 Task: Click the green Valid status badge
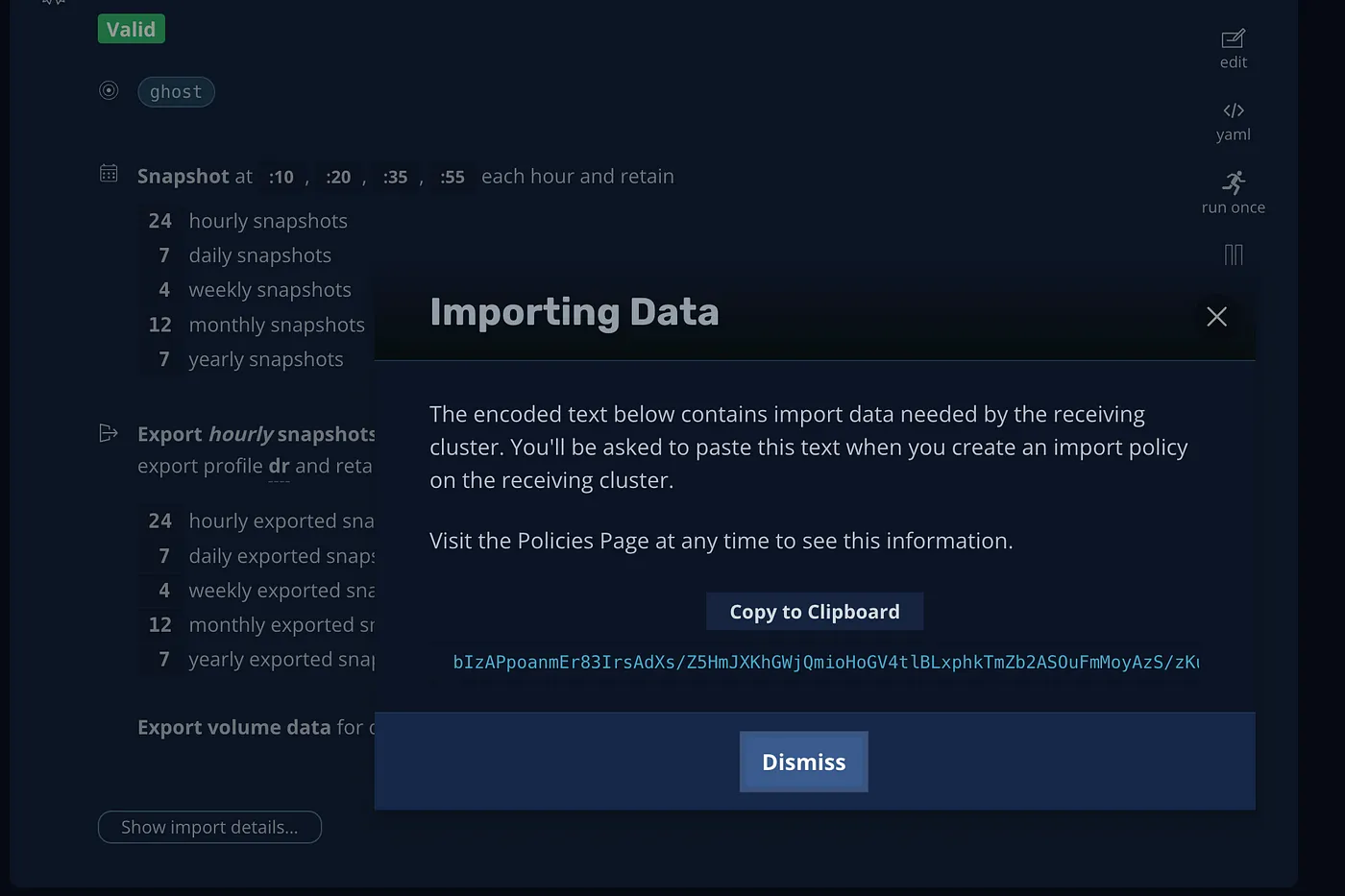(132, 30)
